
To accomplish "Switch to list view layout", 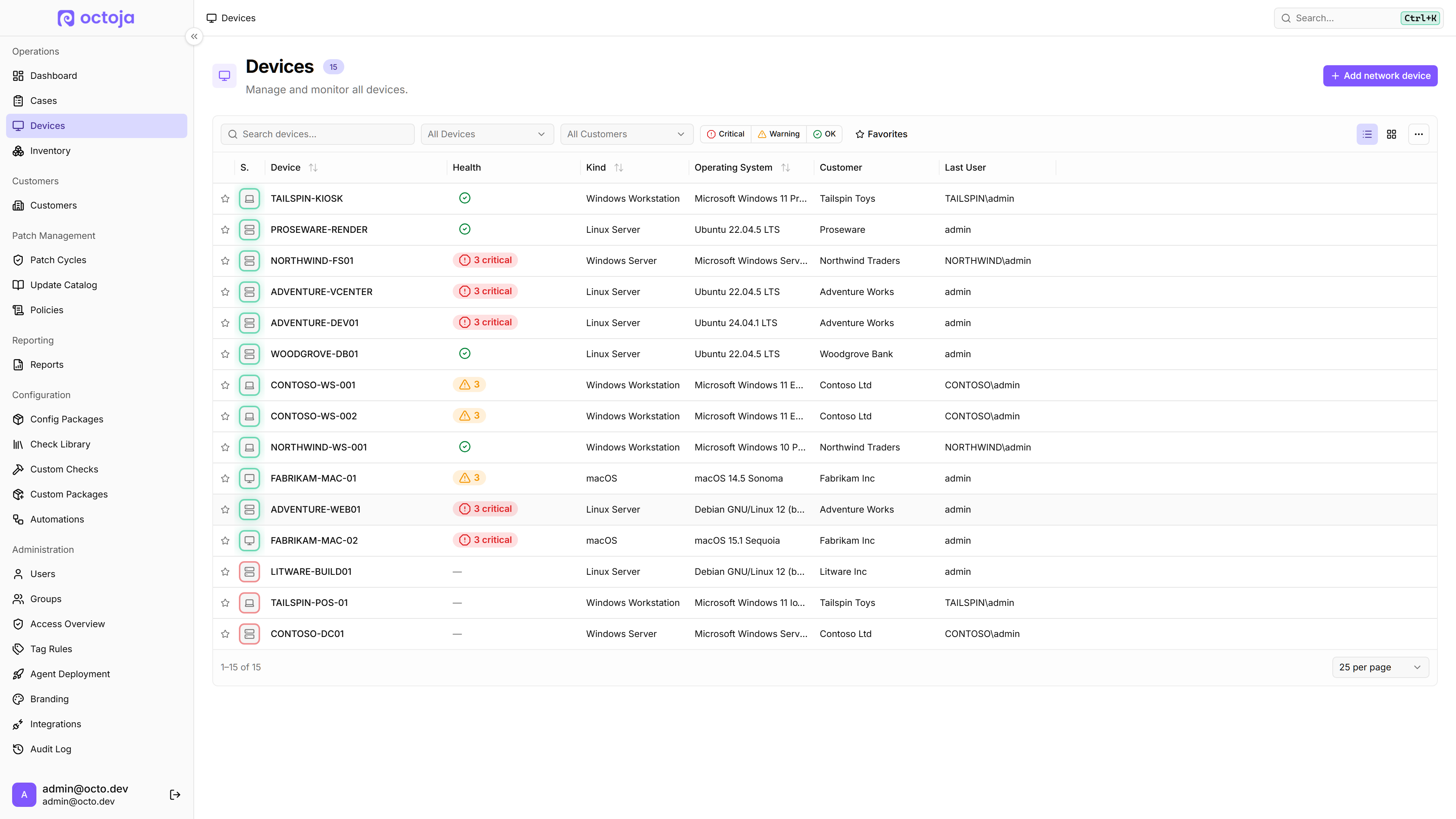I will click(x=1367, y=134).
